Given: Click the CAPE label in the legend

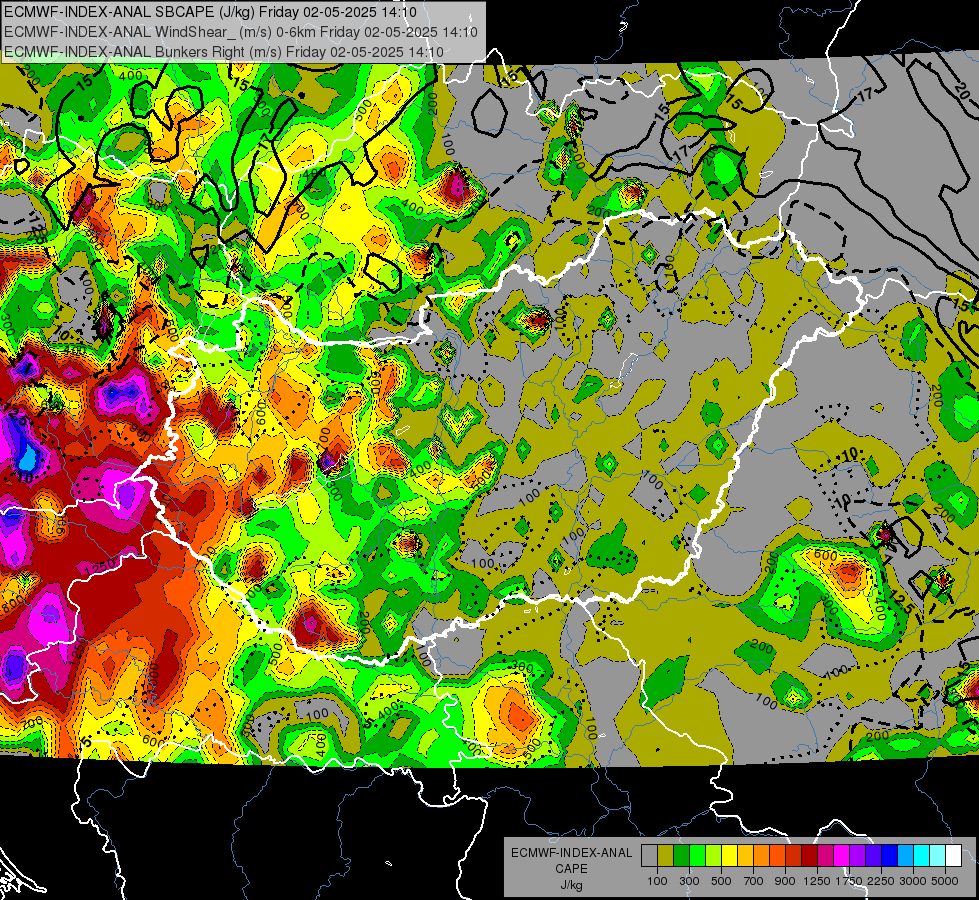Looking at the screenshot, I should pyautogui.click(x=571, y=869).
